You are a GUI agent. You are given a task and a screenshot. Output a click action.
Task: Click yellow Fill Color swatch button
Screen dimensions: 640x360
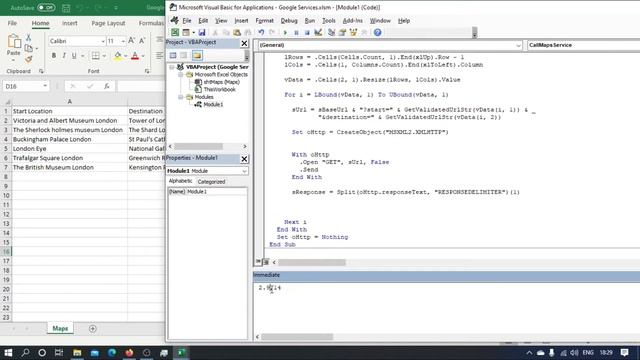pos(118,56)
